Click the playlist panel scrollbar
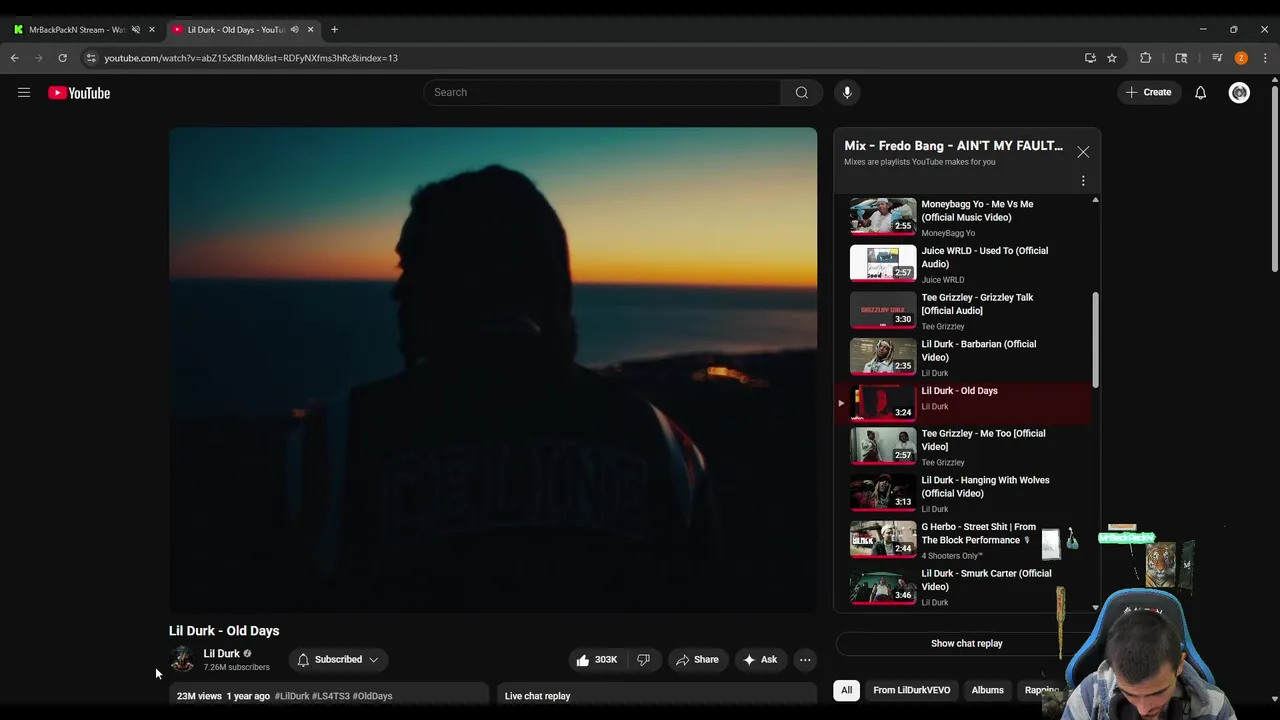Screen dimensions: 1280x720 point(1095,340)
